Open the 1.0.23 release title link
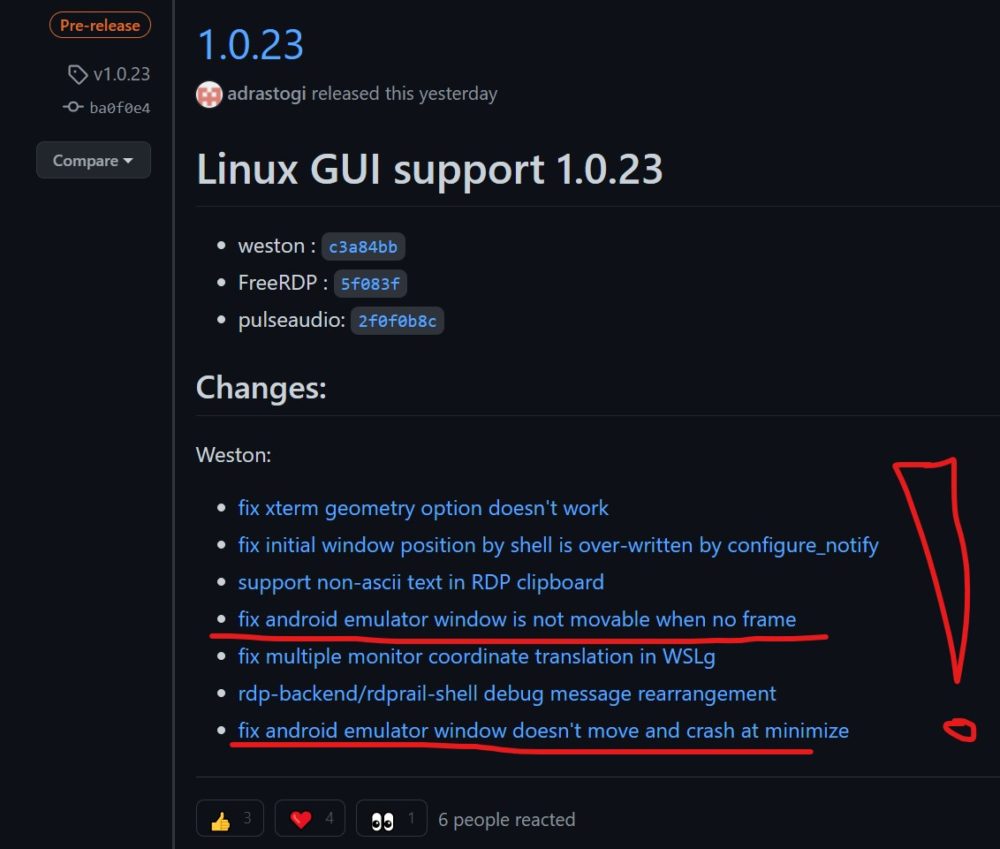Screen dimensions: 1000x849 [251, 45]
